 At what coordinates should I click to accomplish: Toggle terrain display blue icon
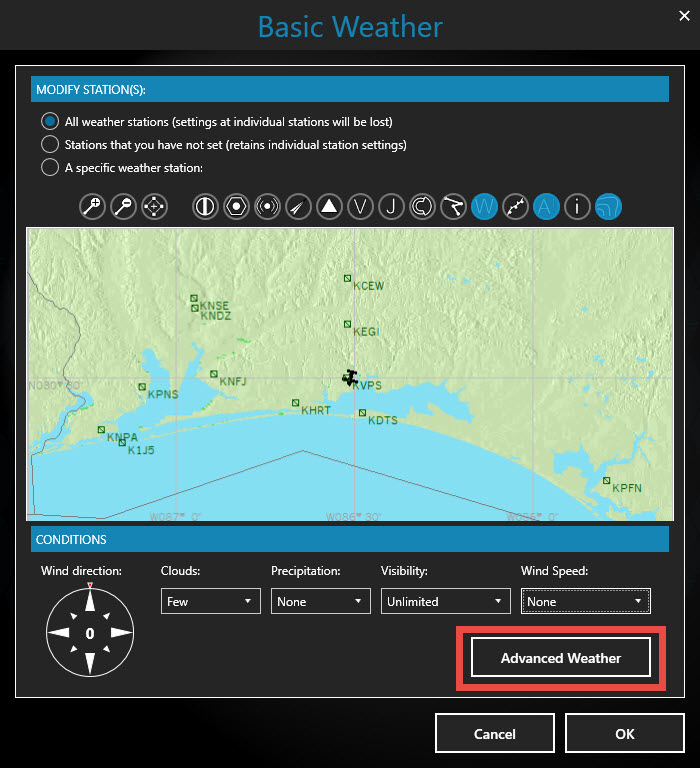(608, 207)
